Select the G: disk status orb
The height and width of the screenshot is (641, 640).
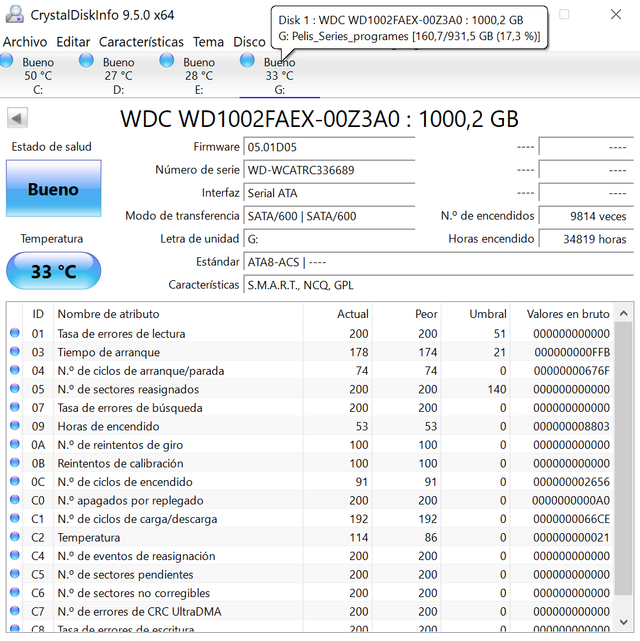247,61
